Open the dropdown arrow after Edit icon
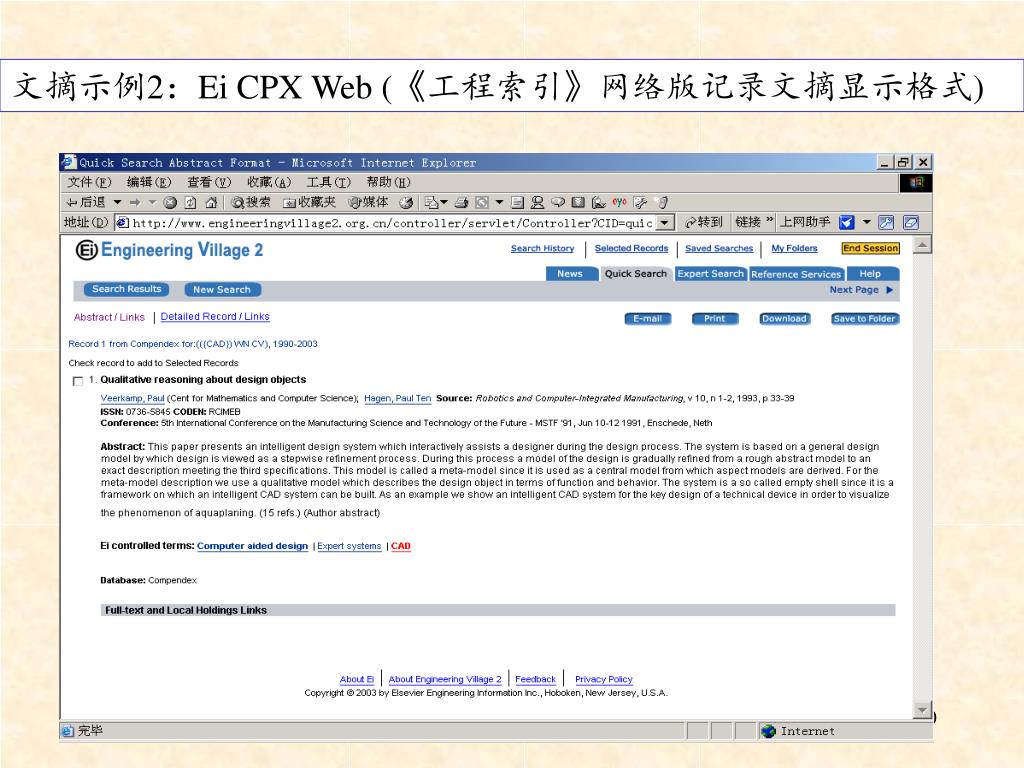The width and height of the screenshot is (1024, 768). (499, 202)
